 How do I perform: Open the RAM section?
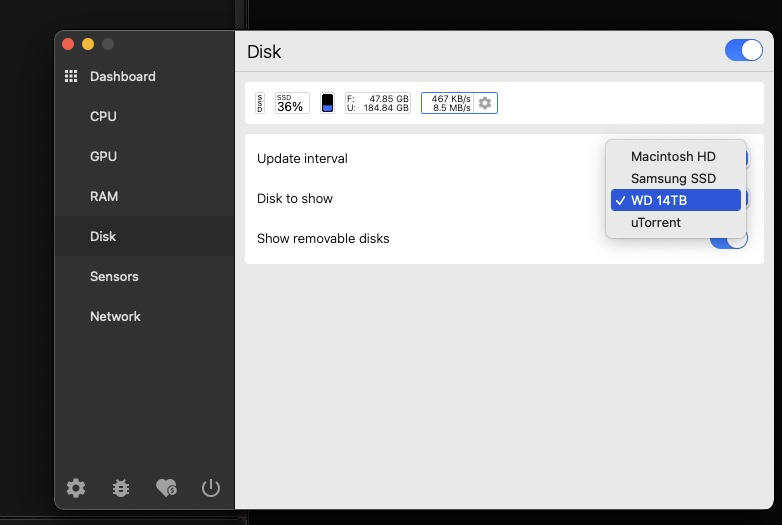coord(145,196)
